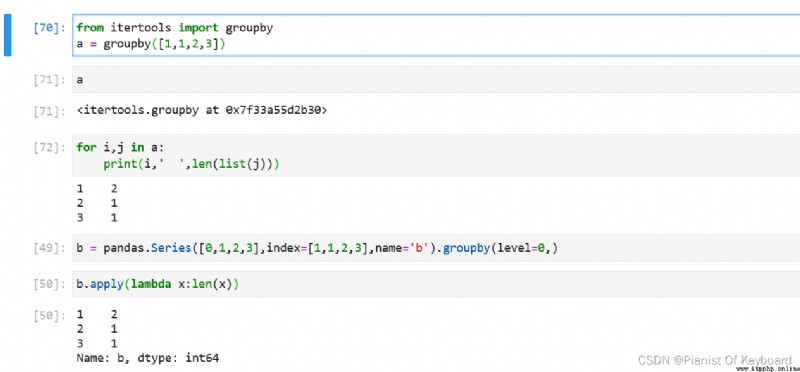
Task: Click the [50] prompt beside the Series output
Action: 49,315
